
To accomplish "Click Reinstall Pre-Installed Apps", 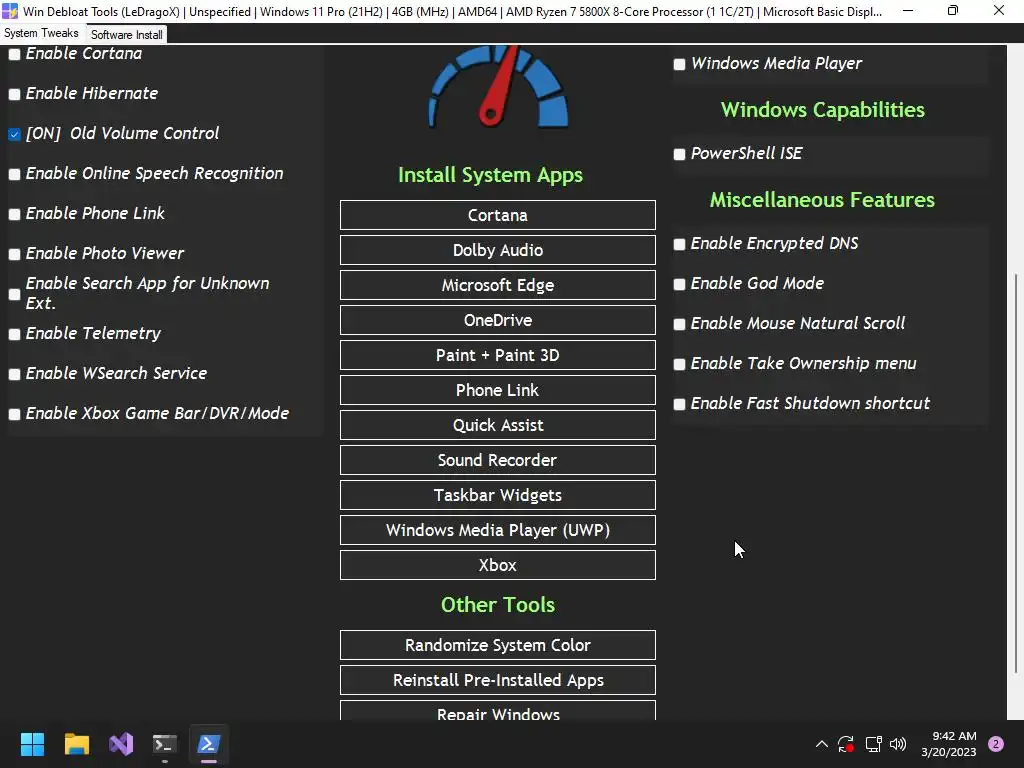I will 498,680.
